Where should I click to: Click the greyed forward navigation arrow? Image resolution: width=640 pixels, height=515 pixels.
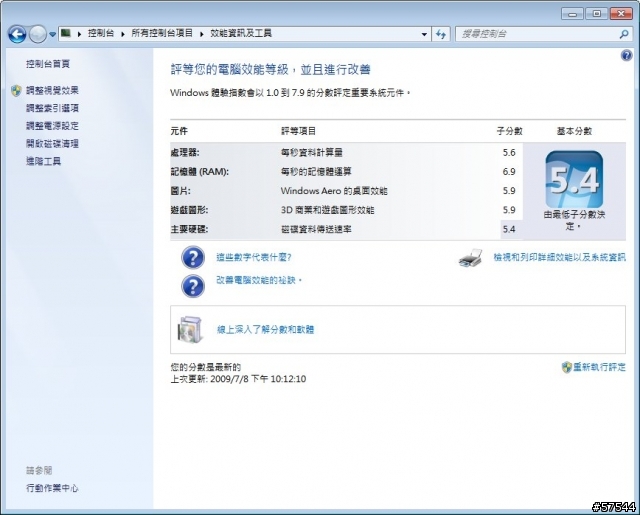(38, 34)
